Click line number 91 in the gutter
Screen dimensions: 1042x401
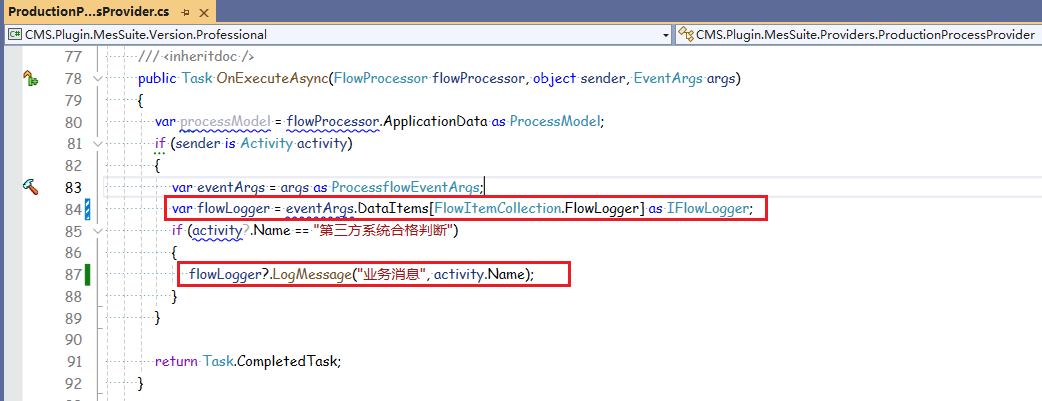(x=72, y=361)
